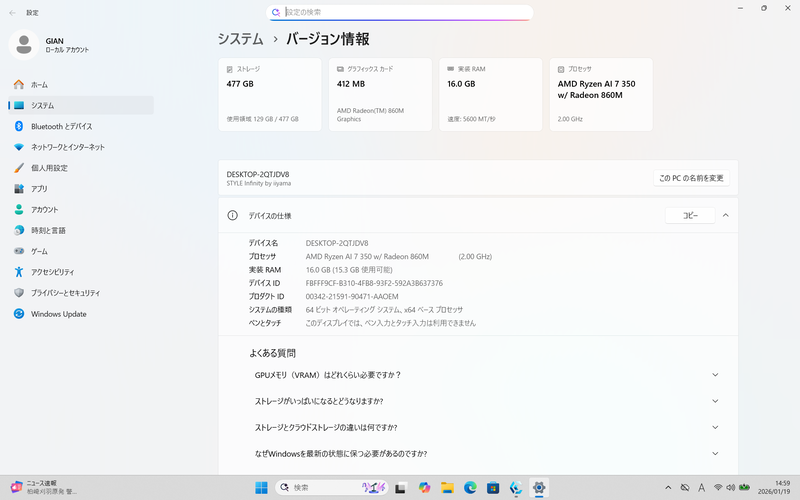Open Bluetooth とデバイス settings
The width and height of the screenshot is (800, 500).
click(81, 127)
